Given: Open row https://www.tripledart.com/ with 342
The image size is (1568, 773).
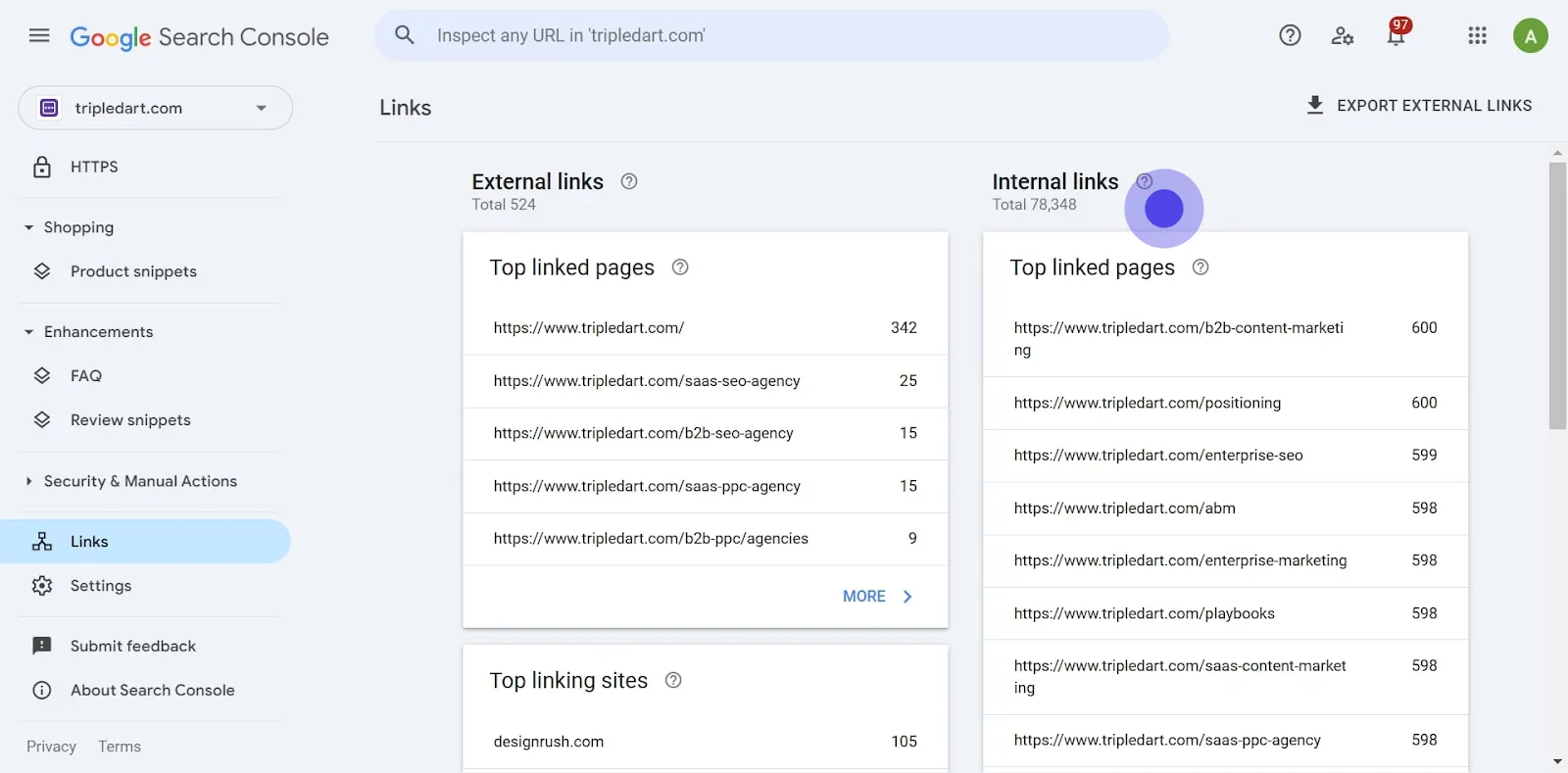Looking at the screenshot, I should coord(706,328).
